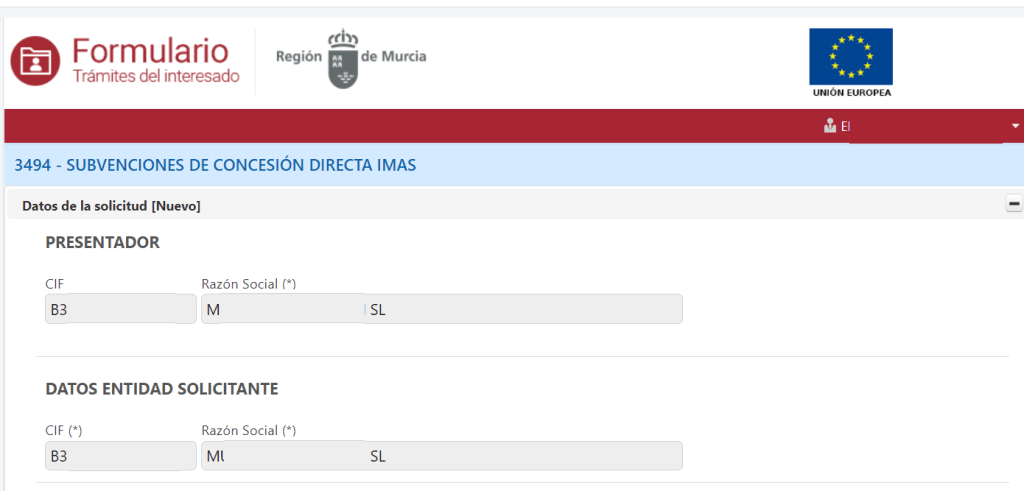The height and width of the screenshot is (491, 1024).
Task: Collapse the panel with the minus button
Action: (1014, 204)
